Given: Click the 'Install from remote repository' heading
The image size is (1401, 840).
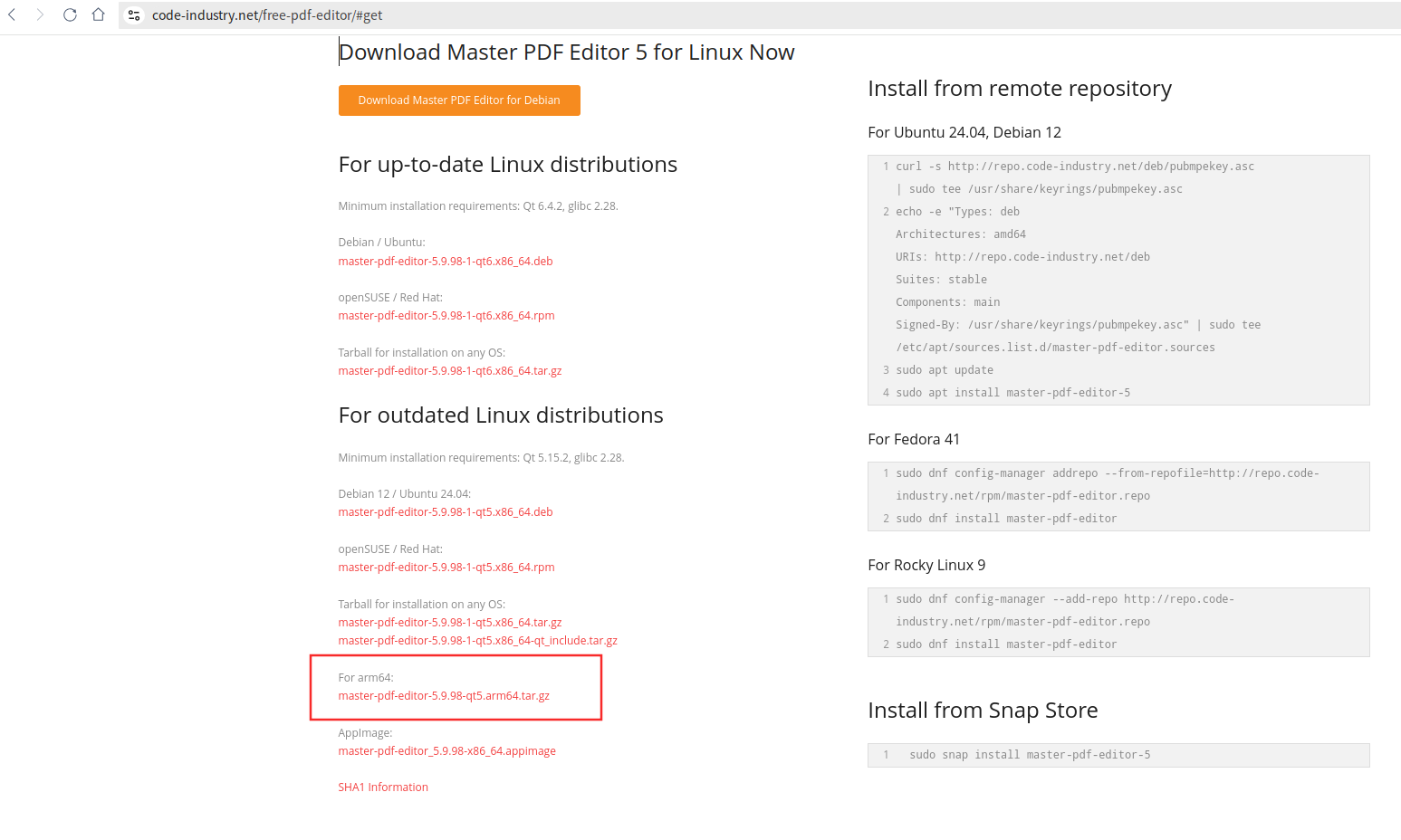Looking at the screenshot, I should click(1020, 89).
